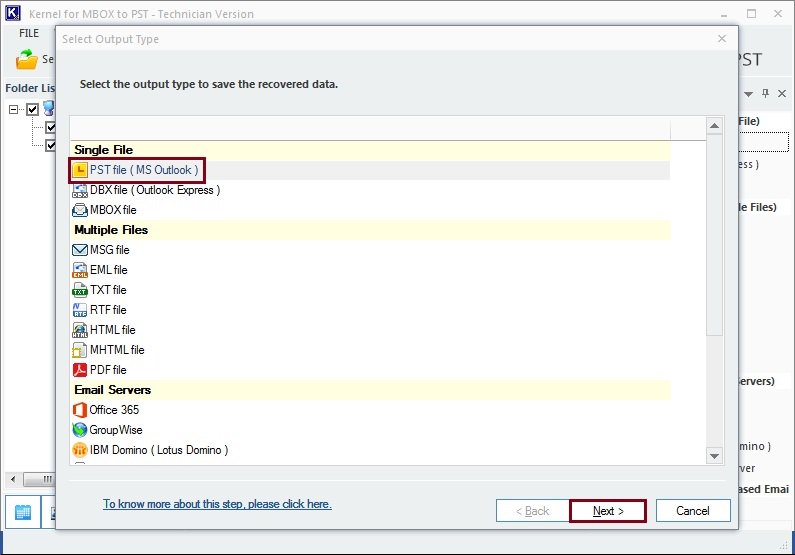
Task: Toggle the root folder checkbox in folder tree
Action: click(32, 109)
